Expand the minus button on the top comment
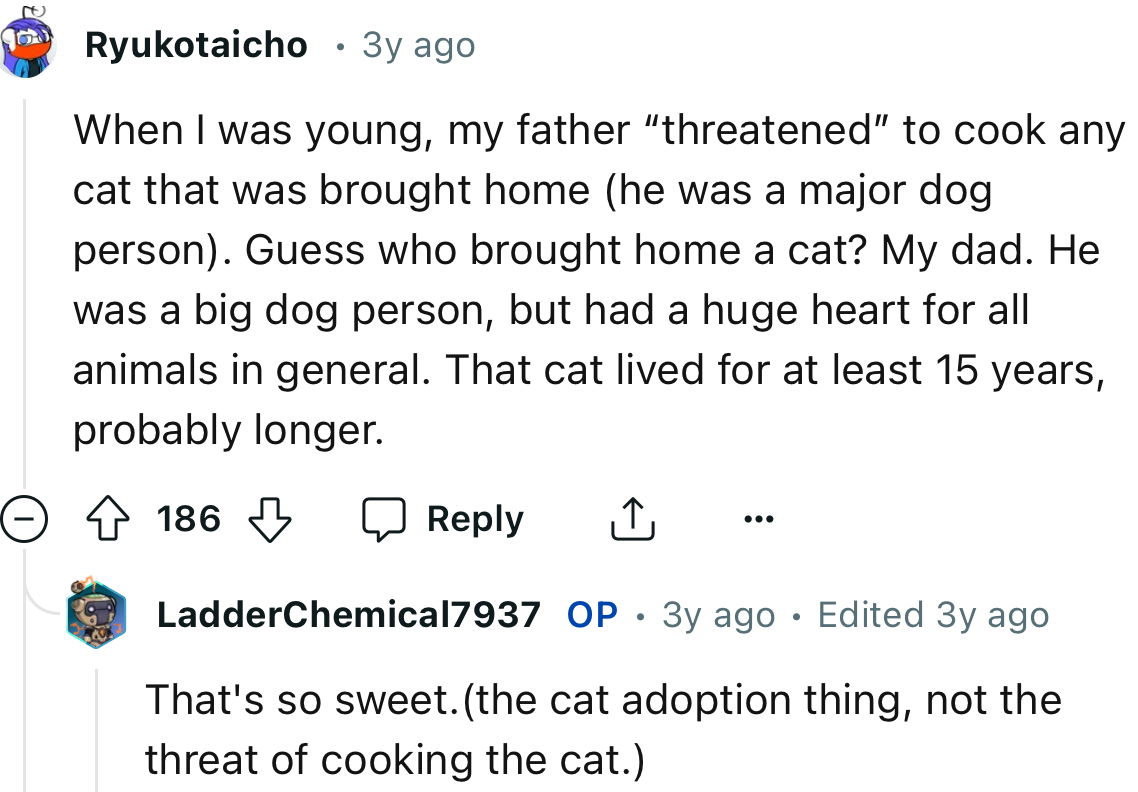The height and width of the screenshot is (792, 1138). (x=22, y=518)
